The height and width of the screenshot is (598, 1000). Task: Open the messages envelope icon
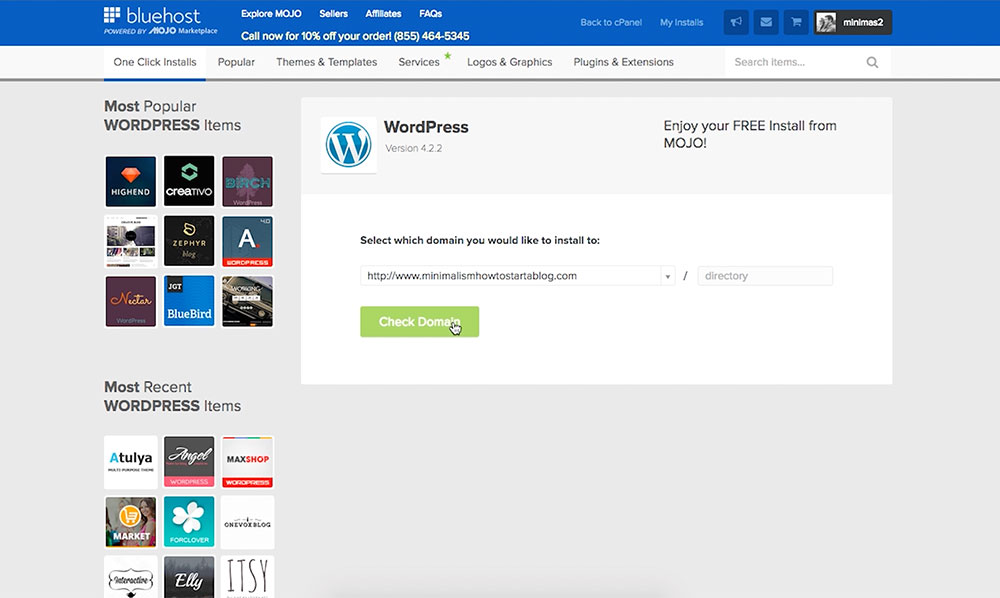[766, 22]
